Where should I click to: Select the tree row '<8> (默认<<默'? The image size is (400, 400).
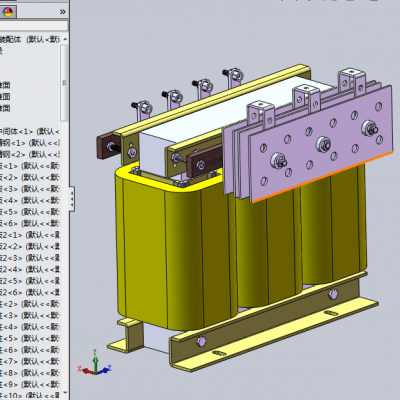(30, 373)
